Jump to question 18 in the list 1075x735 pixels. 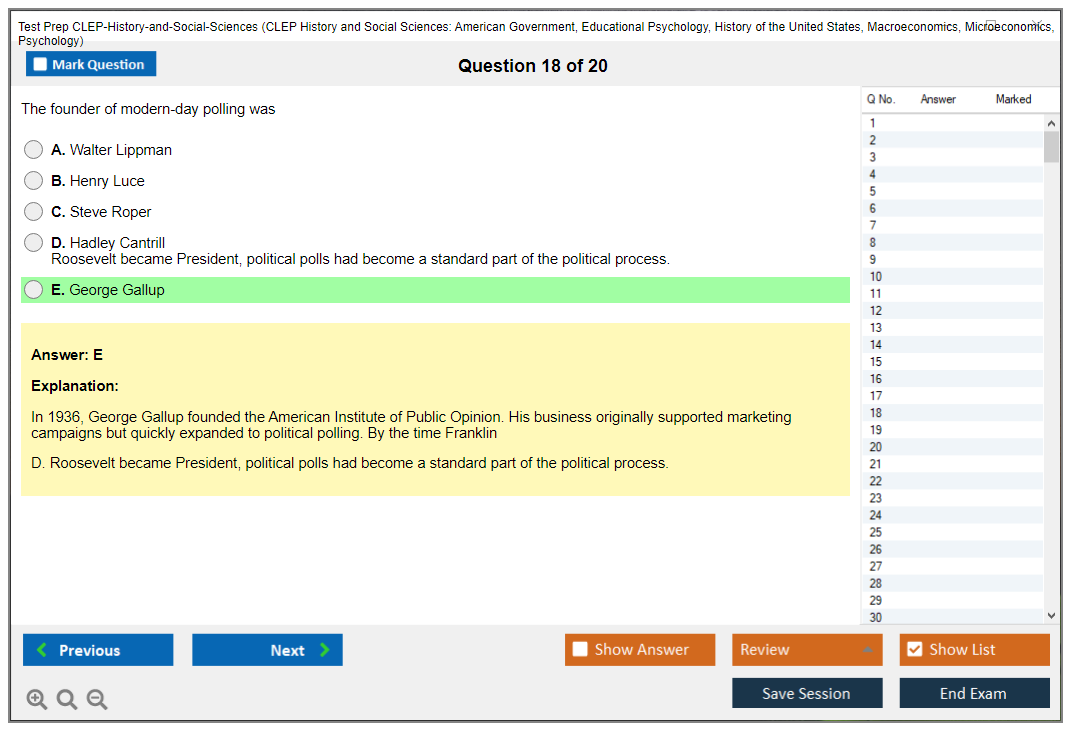[876, 413]
